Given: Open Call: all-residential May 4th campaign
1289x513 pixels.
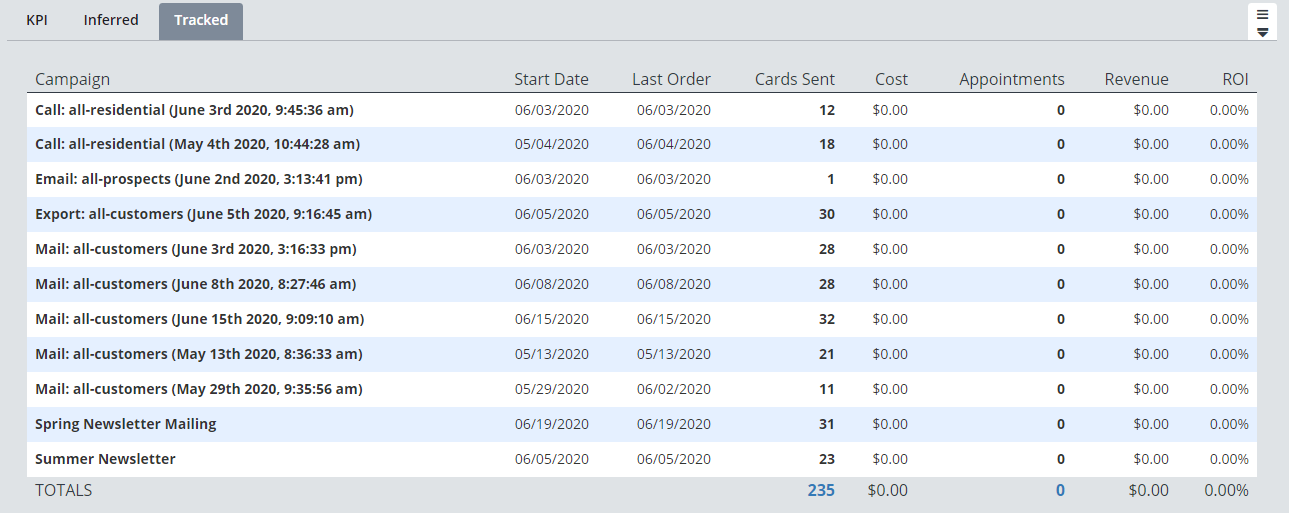Looking at the screenshot, I should [x=197, y=144].
